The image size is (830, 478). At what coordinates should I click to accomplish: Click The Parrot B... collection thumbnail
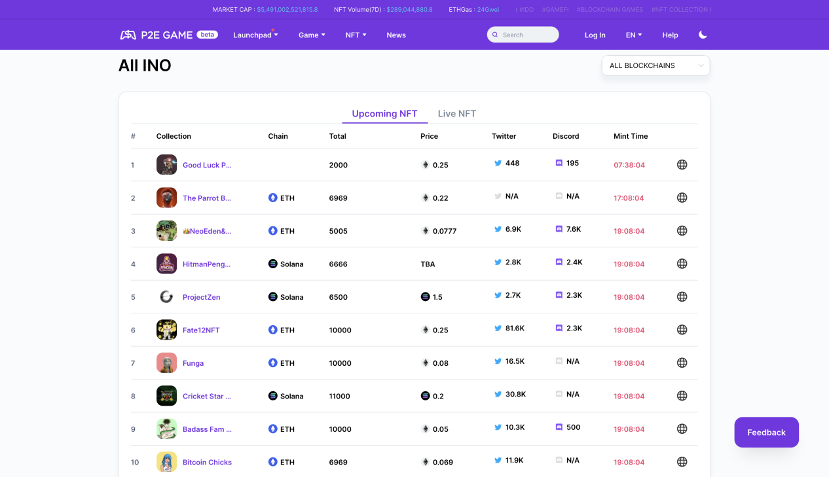tap(167, 197)
